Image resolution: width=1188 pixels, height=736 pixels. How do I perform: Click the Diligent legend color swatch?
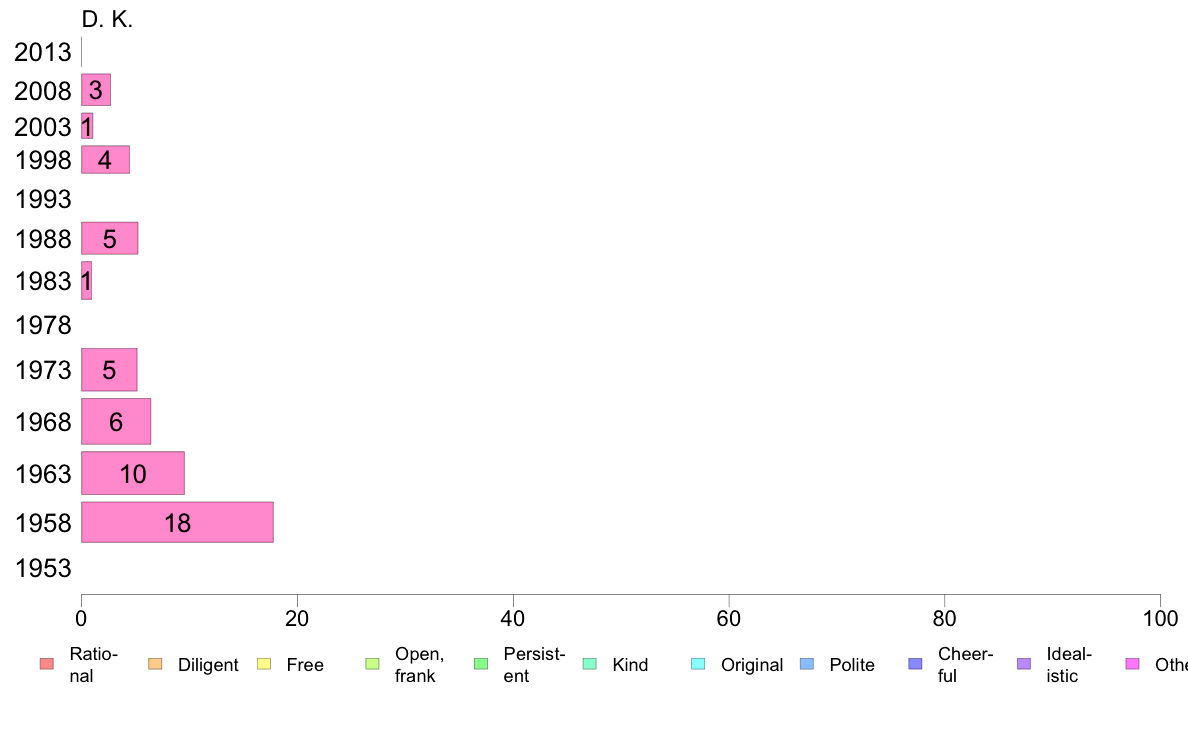click(x=155, y=664)
